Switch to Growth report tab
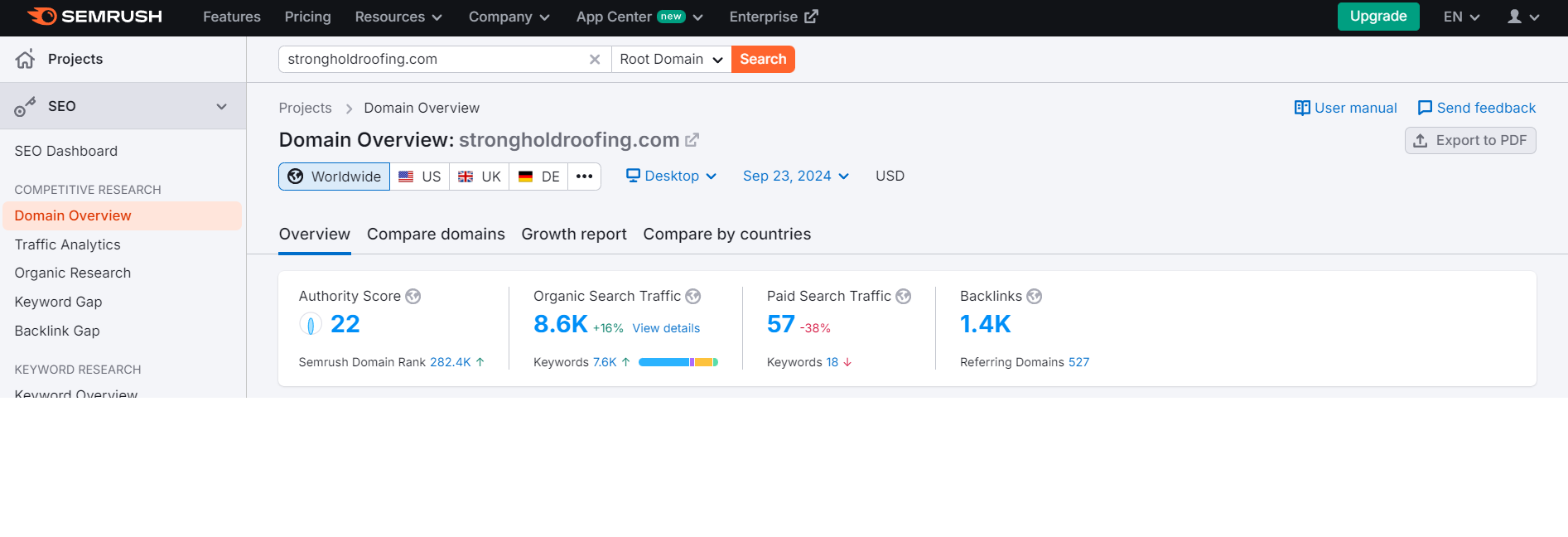Viewport: 1568px width, 537px height. pyautogui.click(x=574, y=235)
